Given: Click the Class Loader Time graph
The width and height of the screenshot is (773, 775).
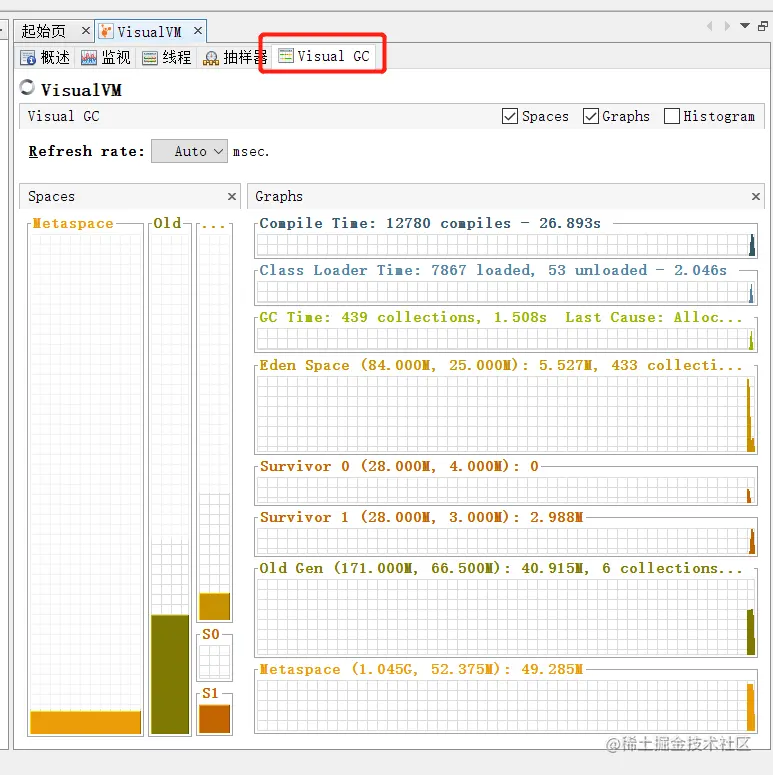Looking at the screenshot, I should 506,292.
